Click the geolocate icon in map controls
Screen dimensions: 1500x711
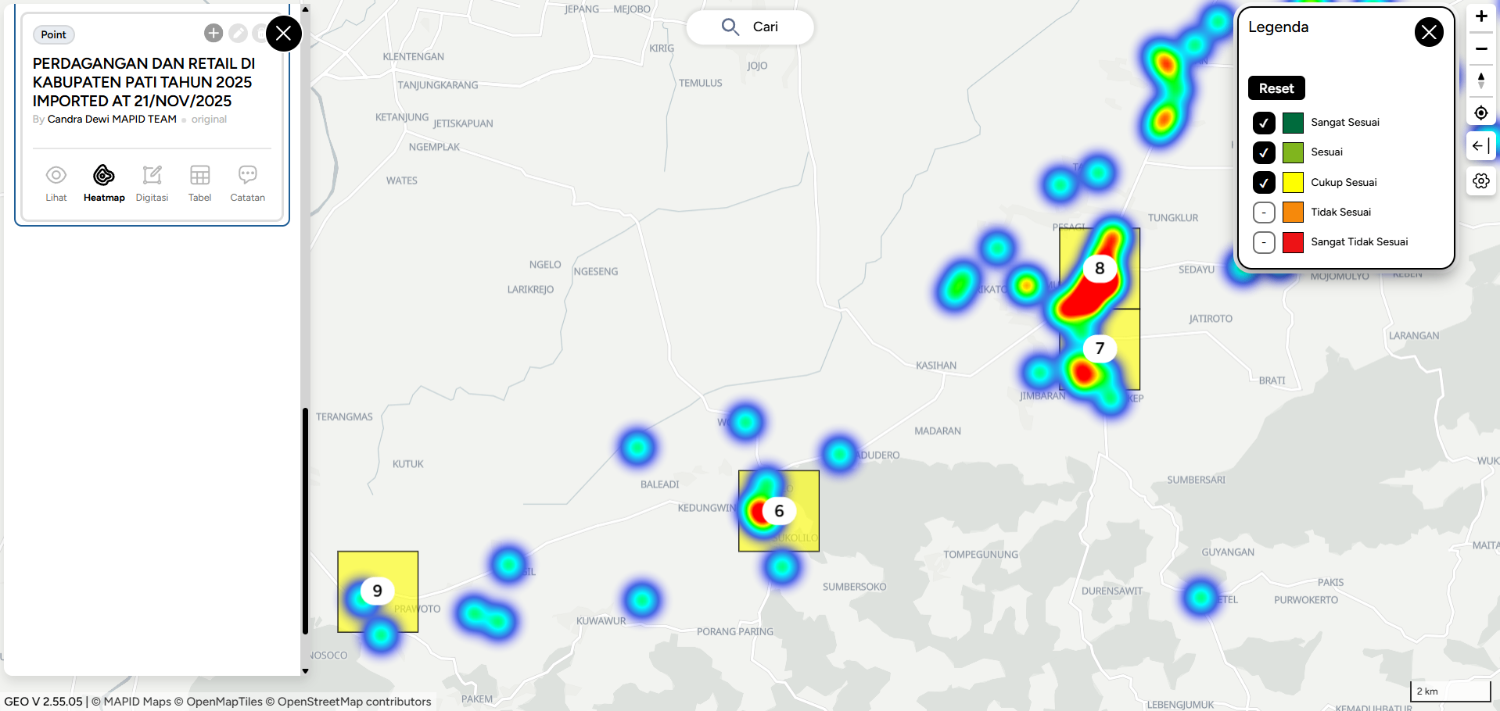[x=1481, y=113]
